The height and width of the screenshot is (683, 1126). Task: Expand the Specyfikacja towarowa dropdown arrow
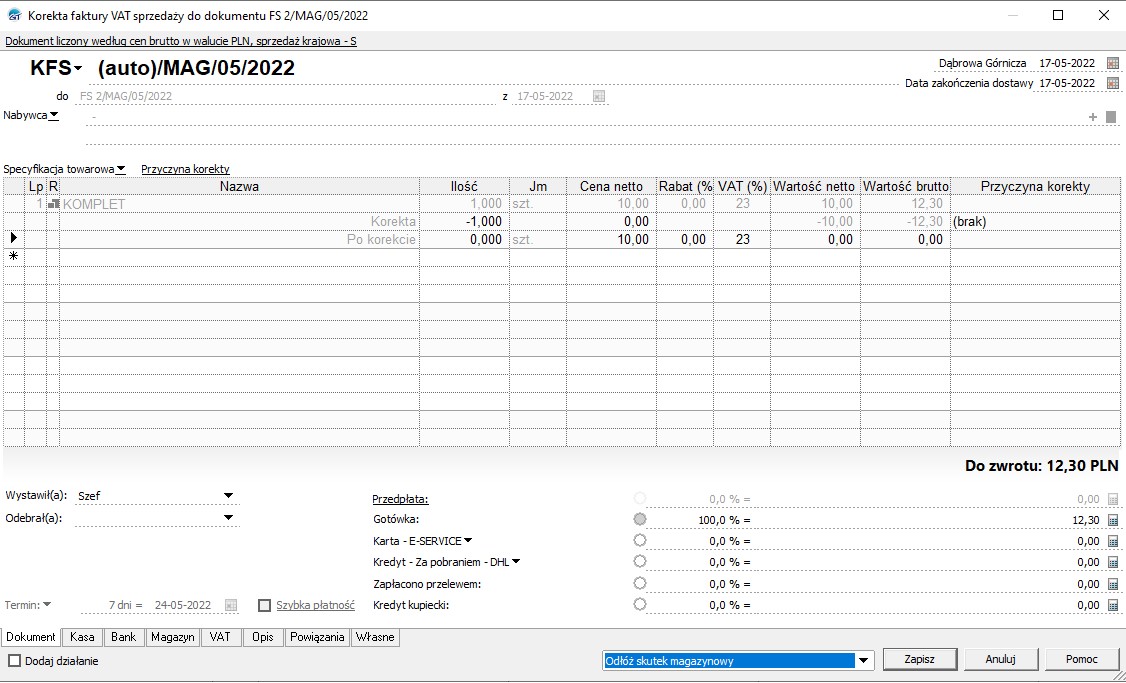point(121,169)
